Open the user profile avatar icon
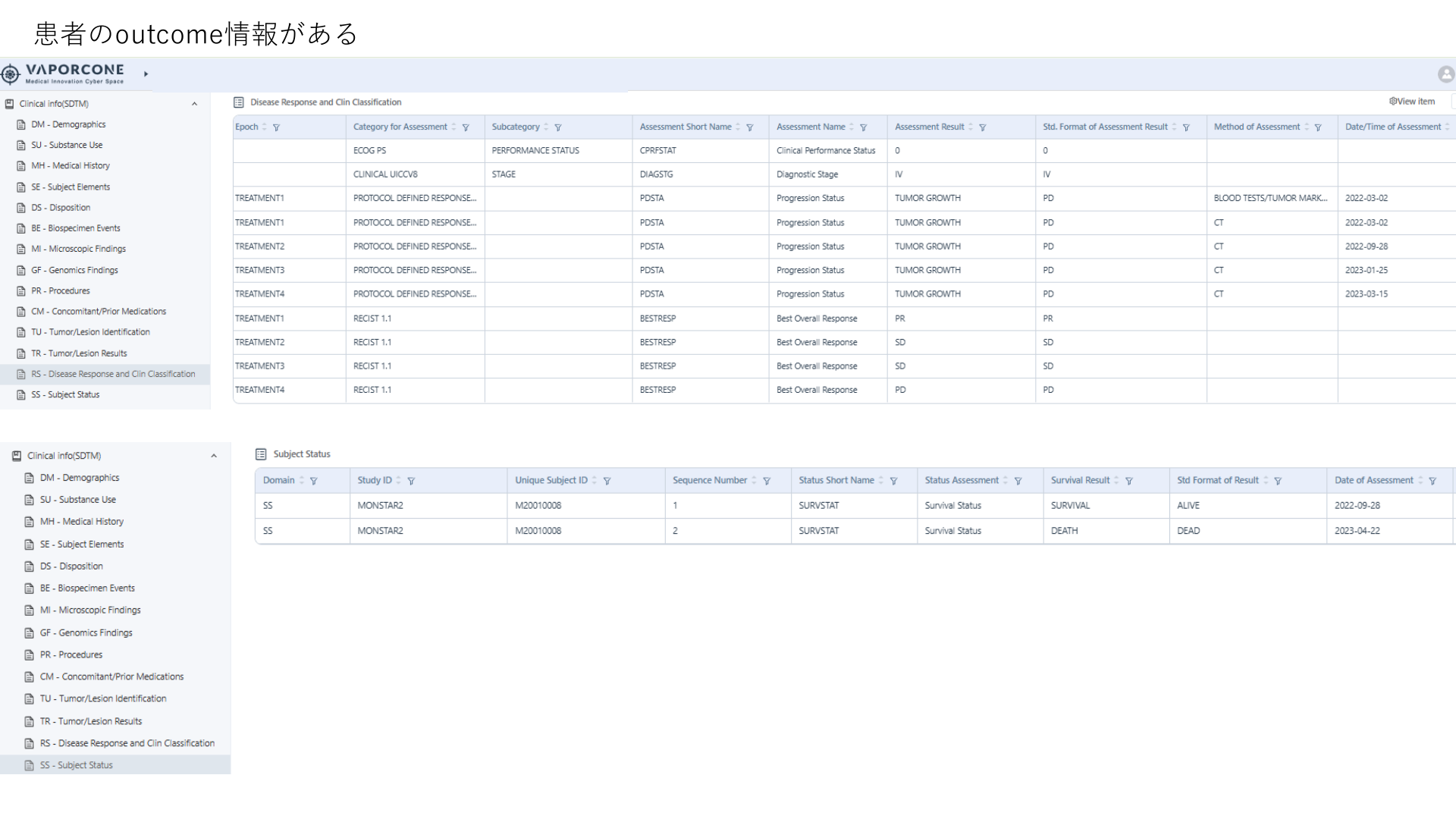 point(1446,74)
